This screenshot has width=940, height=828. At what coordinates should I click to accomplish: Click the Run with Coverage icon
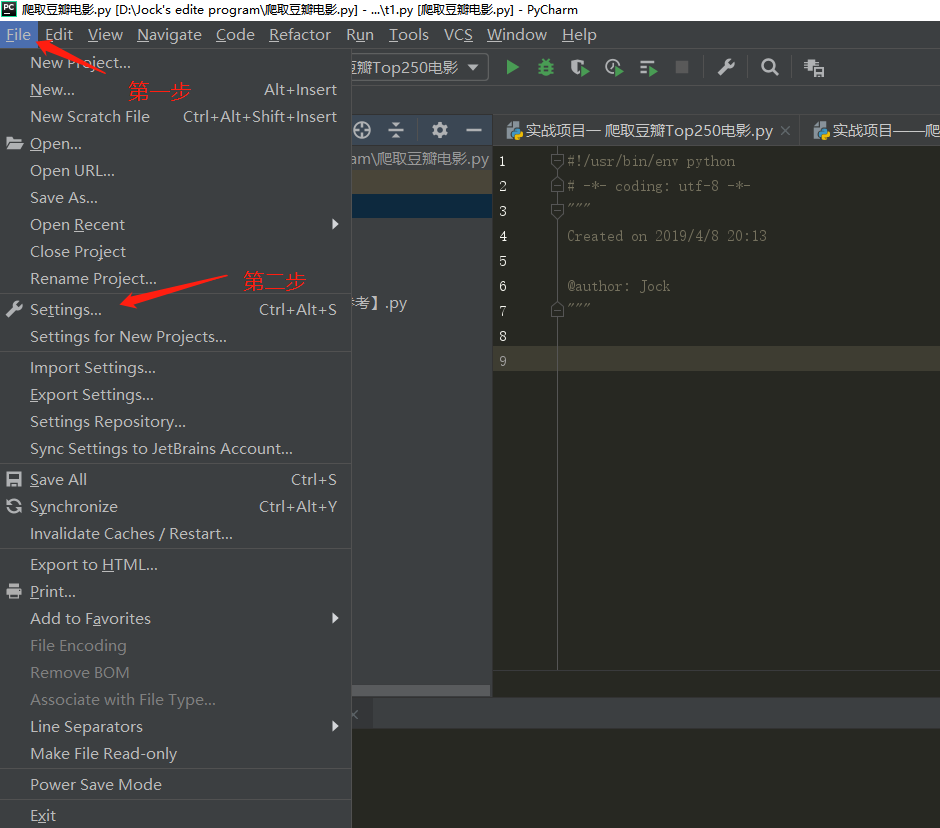579,68
